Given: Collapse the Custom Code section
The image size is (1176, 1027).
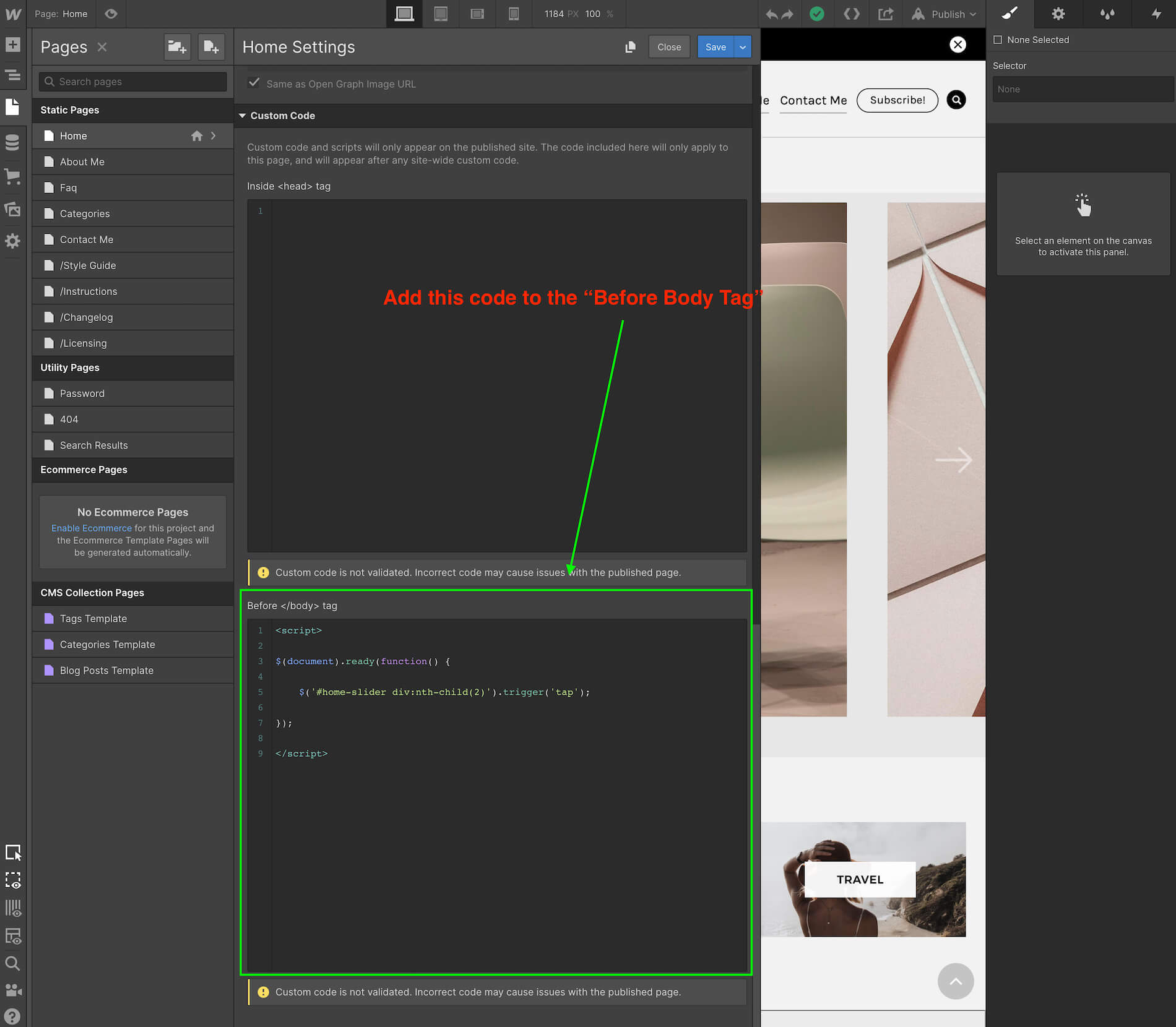Looking at the screenshot, I should tap(243, 116).
